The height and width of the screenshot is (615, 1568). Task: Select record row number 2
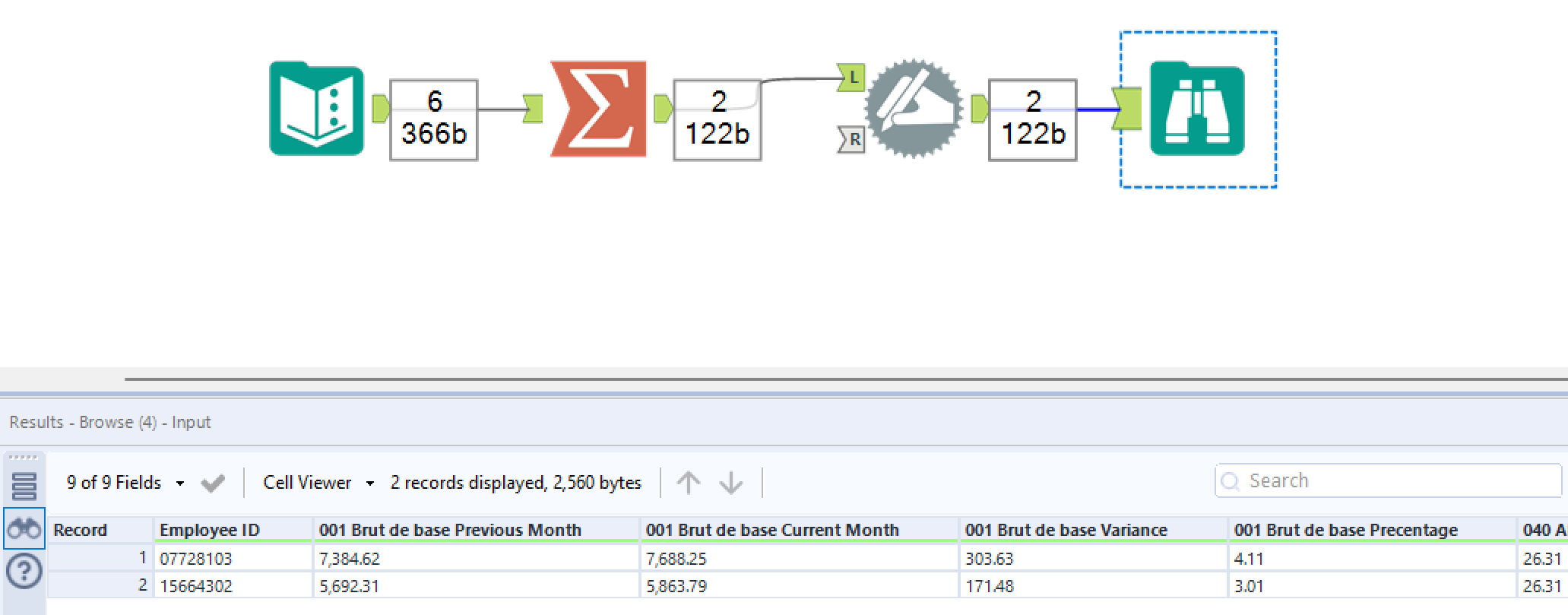(142, 586)
